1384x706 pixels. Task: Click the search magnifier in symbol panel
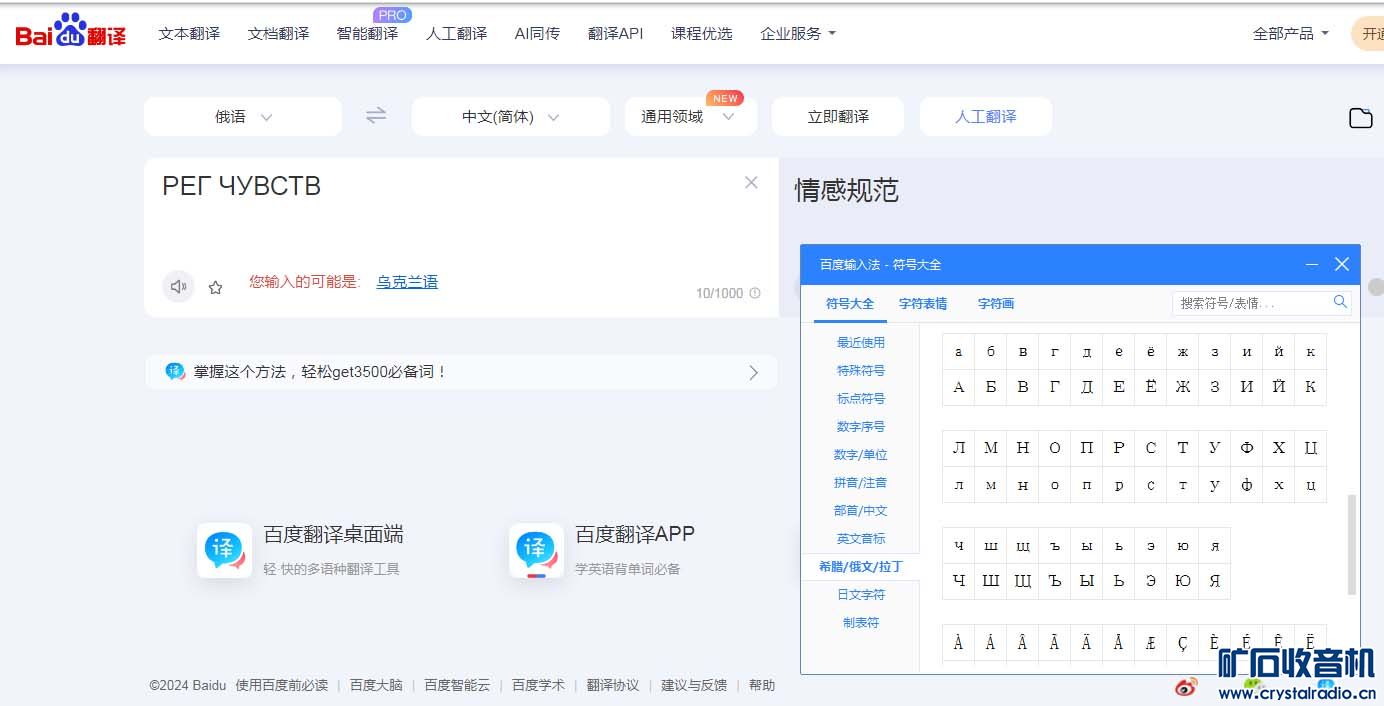pos(1340,302)
